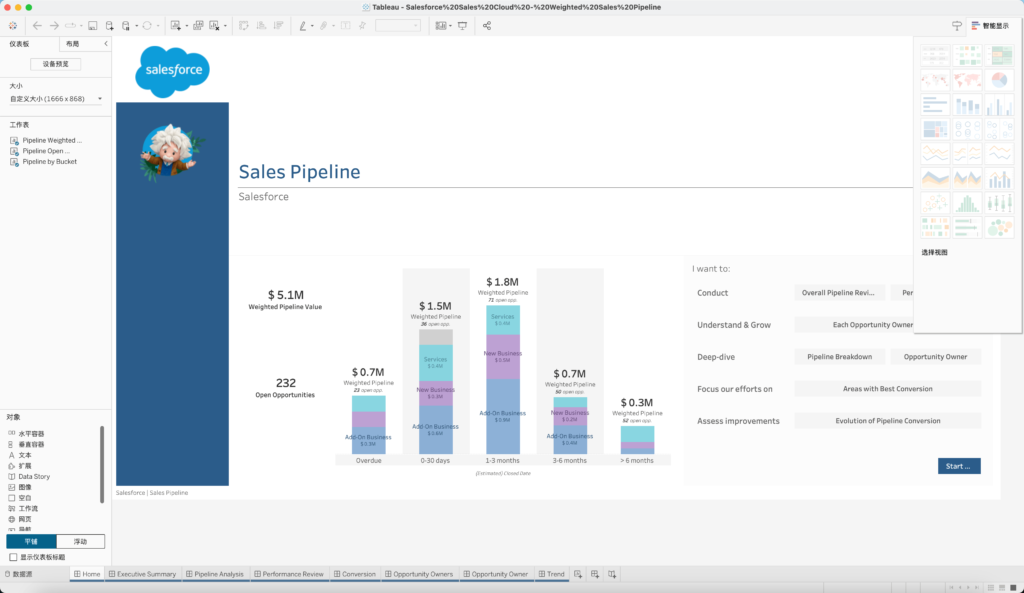Click the sort ascending icon
1024x593 pixels.
[x=261, y=25]
